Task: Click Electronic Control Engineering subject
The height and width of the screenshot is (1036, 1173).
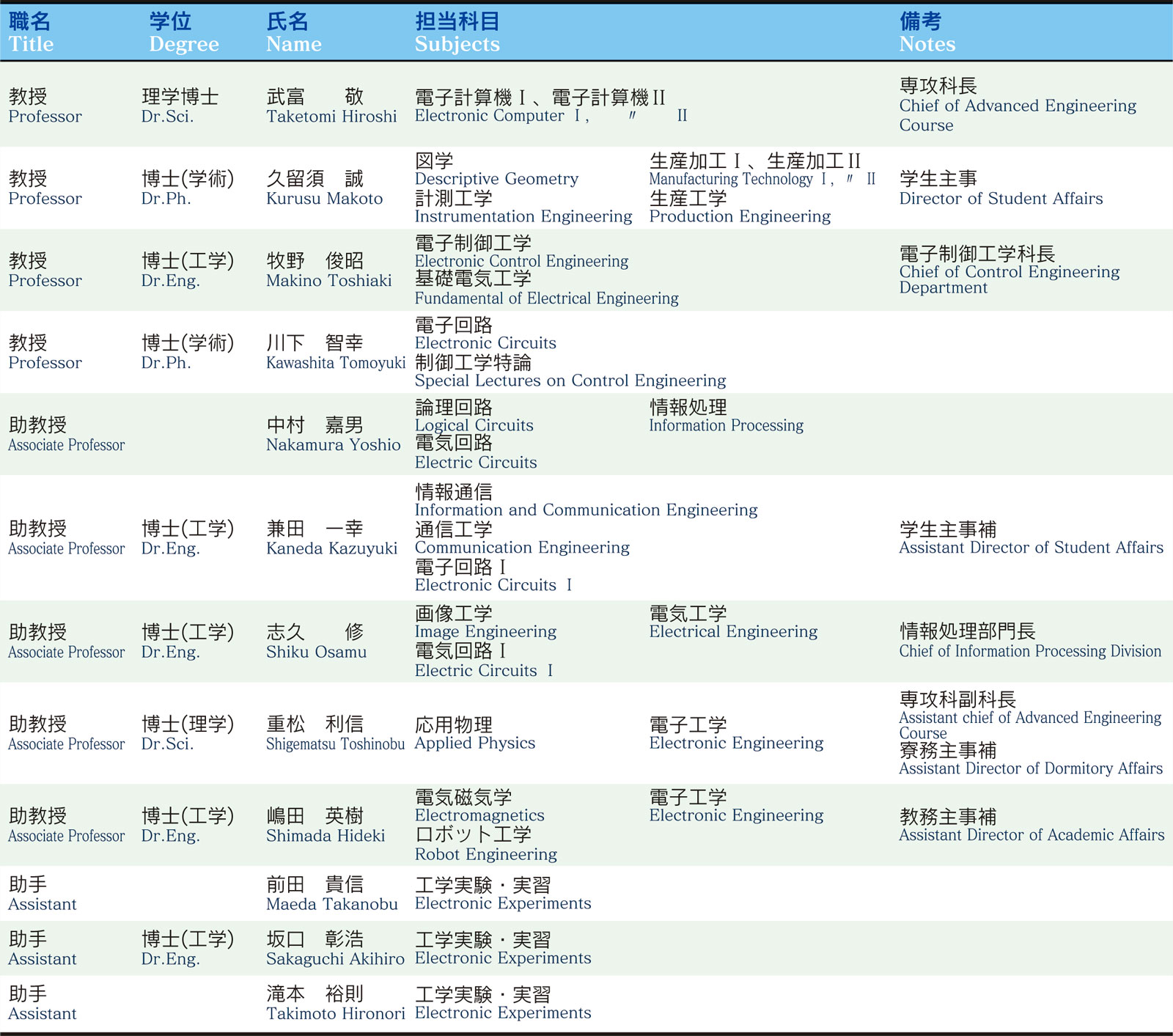Action: (x=521, y=261)
